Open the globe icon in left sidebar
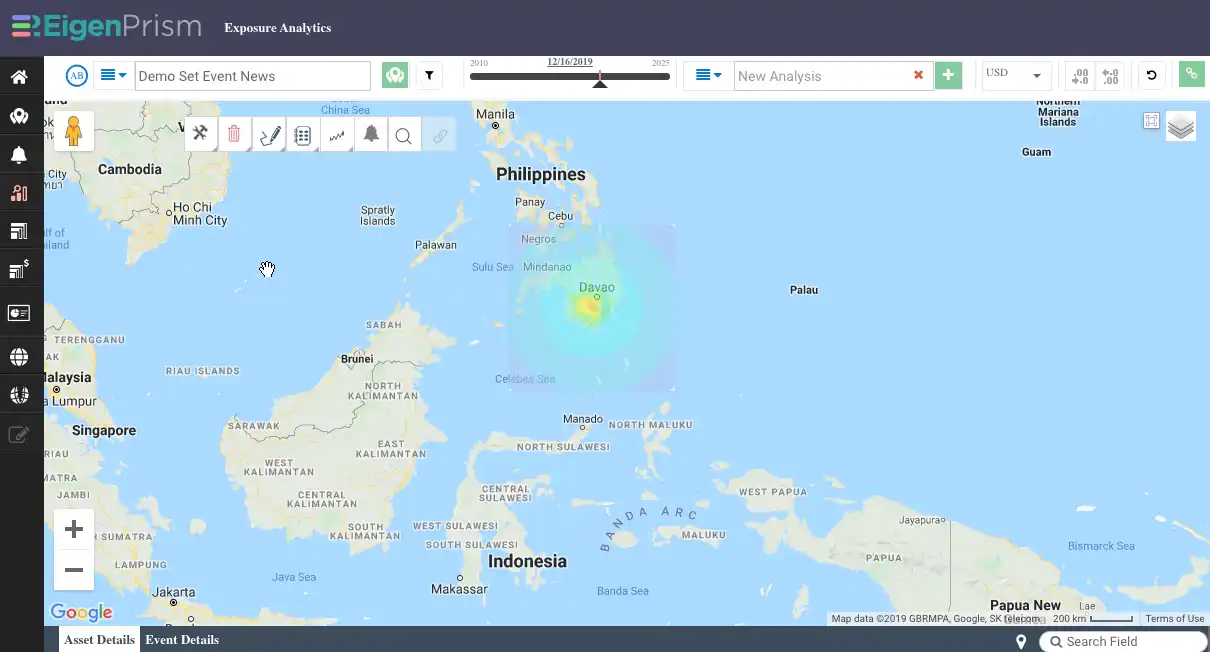1210x652 pixels. pos(19,357)
